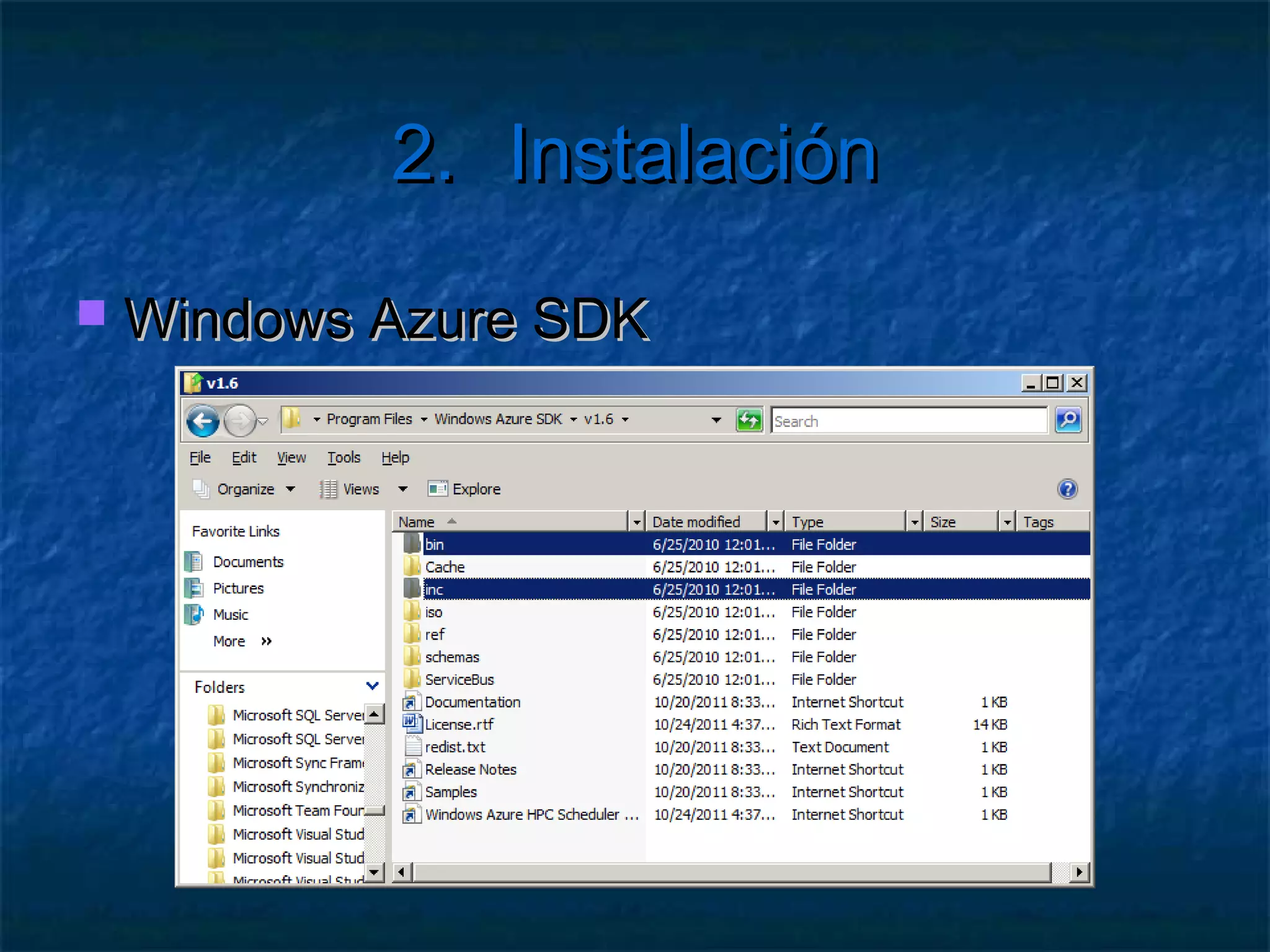Expand arrow after v1.6 breadcrumb

click(x=625, y=420)
